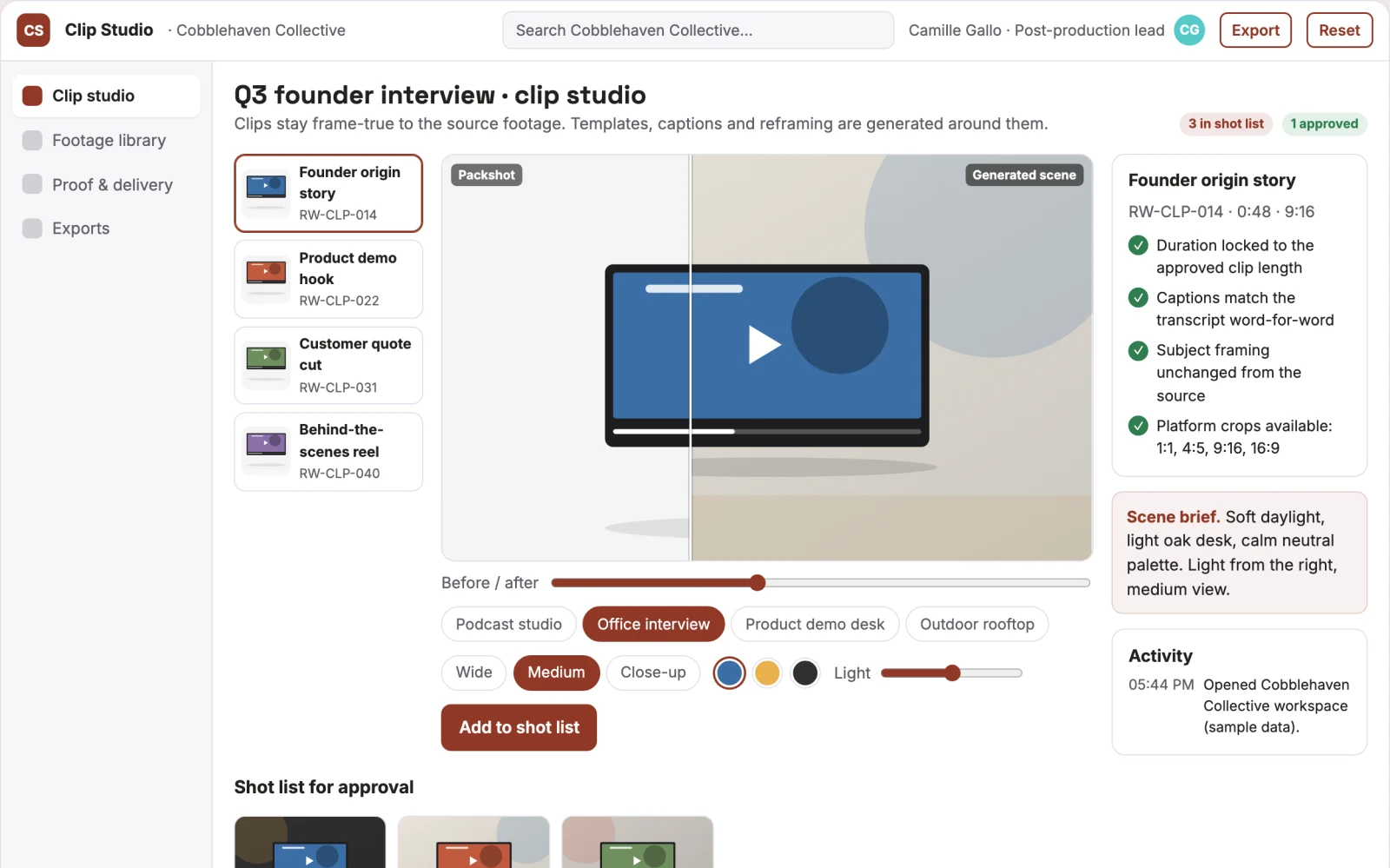Screen dimensions: 1390x868
Task: Select the dark charcoal color swatch
Action: [x=805, y=673]
